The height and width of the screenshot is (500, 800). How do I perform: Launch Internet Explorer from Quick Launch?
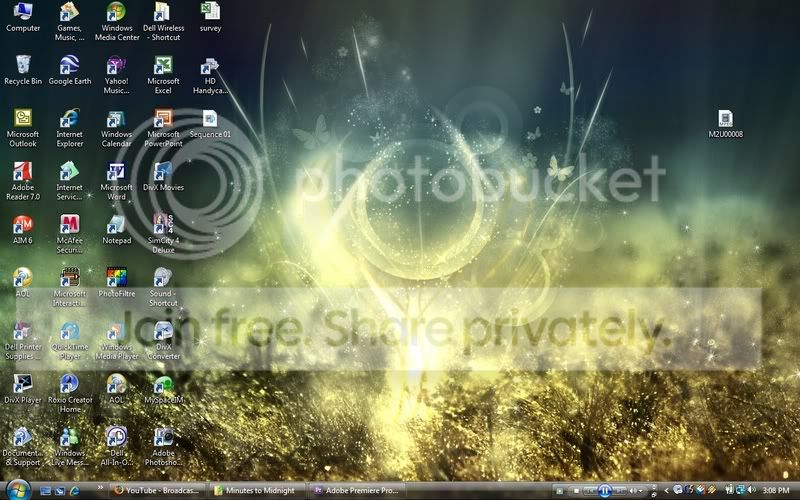pyautogui.click(x=74, y=491)
